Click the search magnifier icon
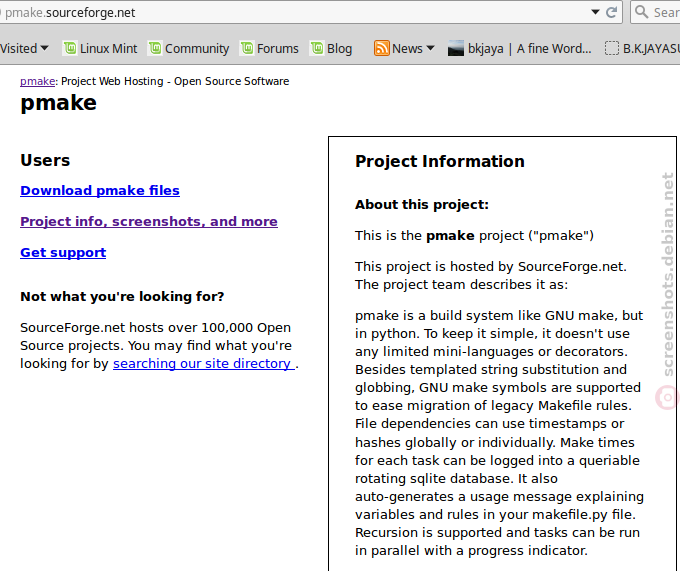 tap(641, 12)
